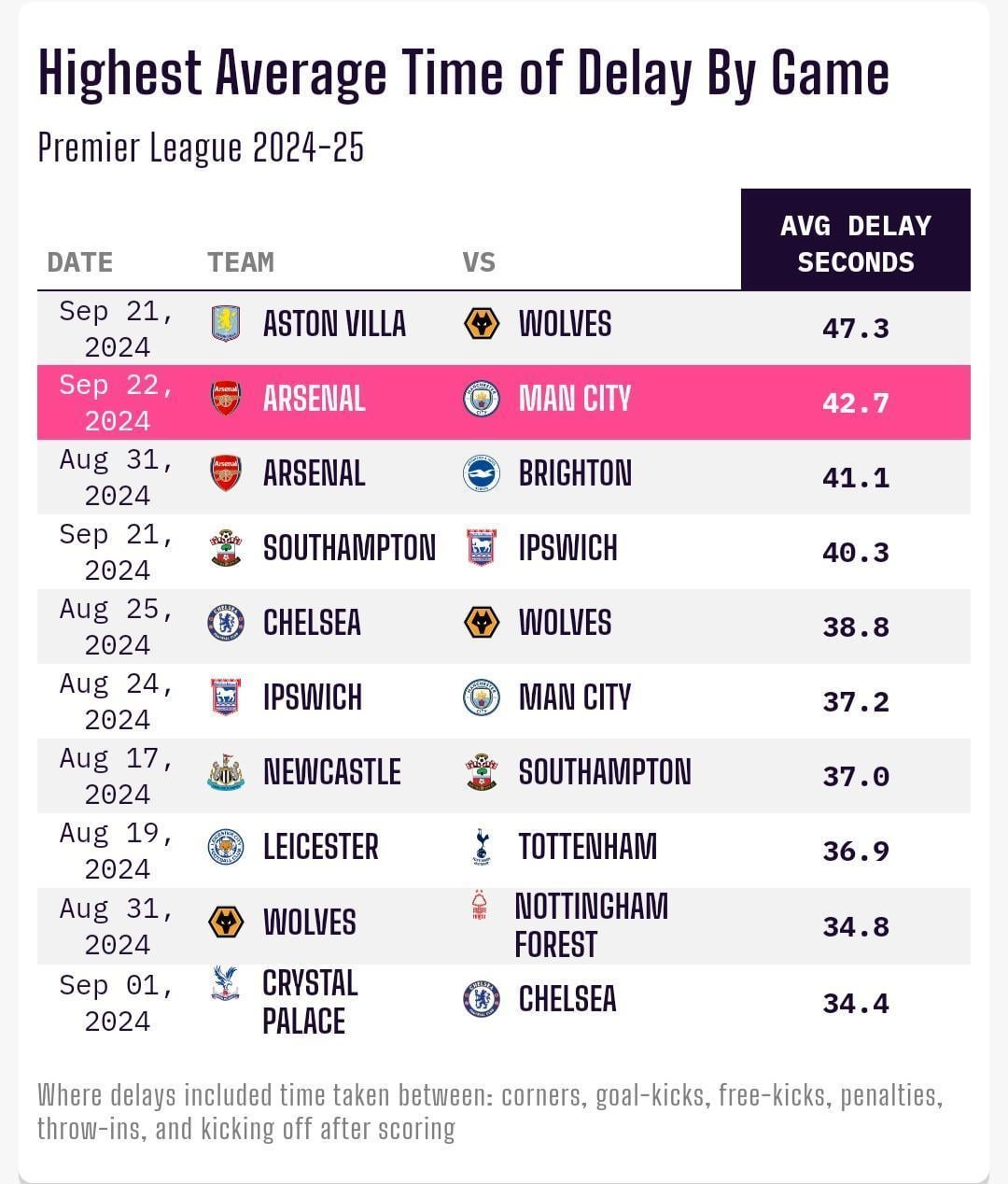Click the Brighton club crest
The image size is (1008, 1184).
pyautogui.click(x=482, y=473)
